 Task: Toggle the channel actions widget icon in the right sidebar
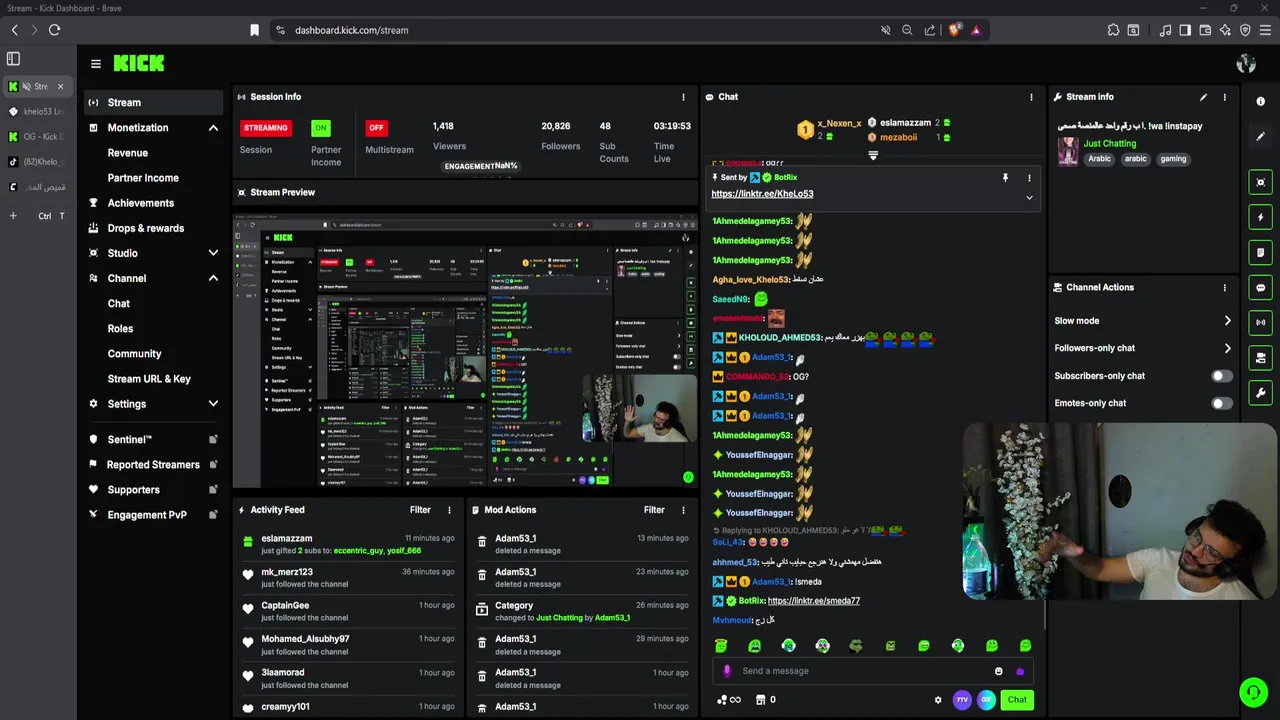(x=1260, y=357)
